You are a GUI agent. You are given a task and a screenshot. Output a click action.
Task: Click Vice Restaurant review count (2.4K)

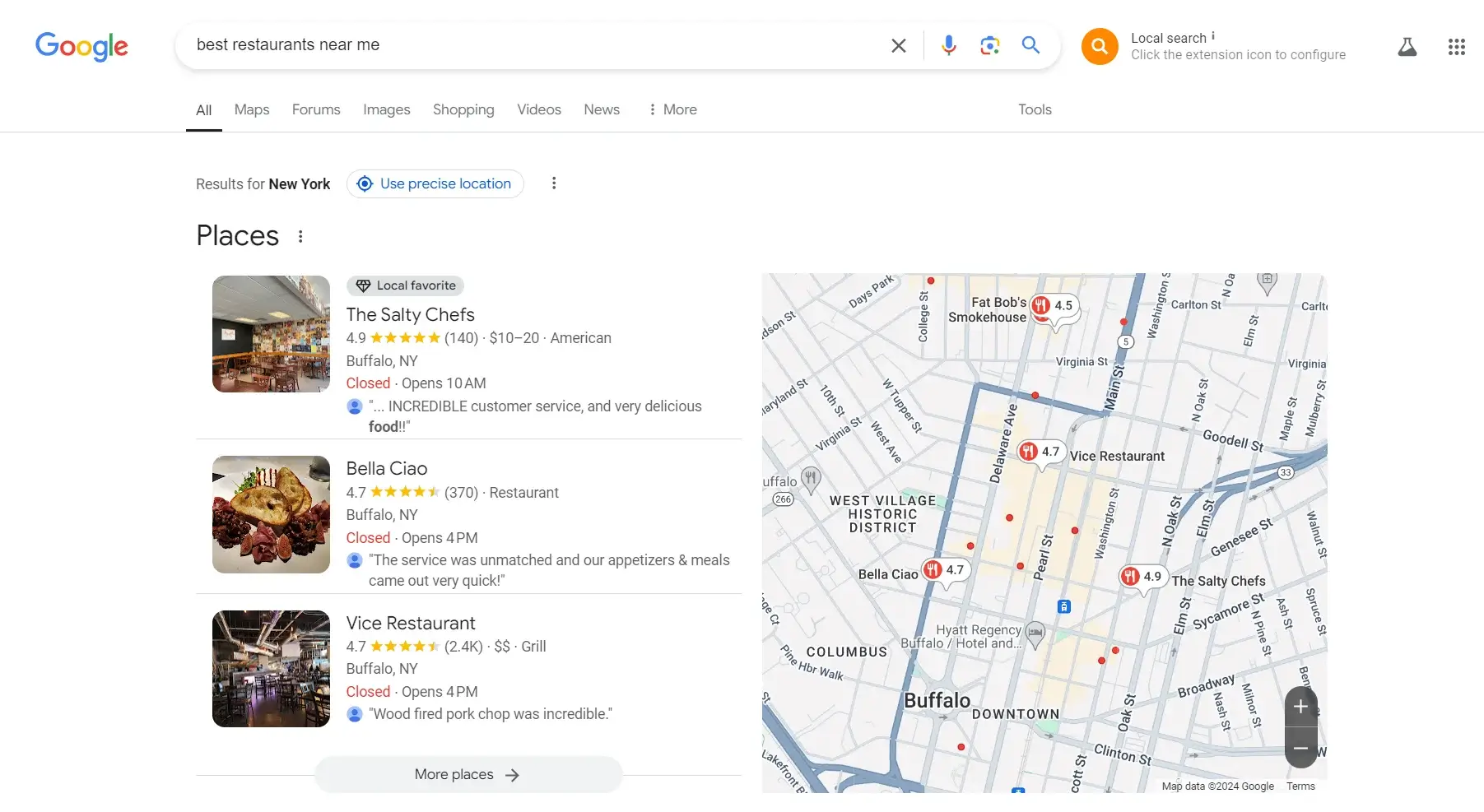463,647
